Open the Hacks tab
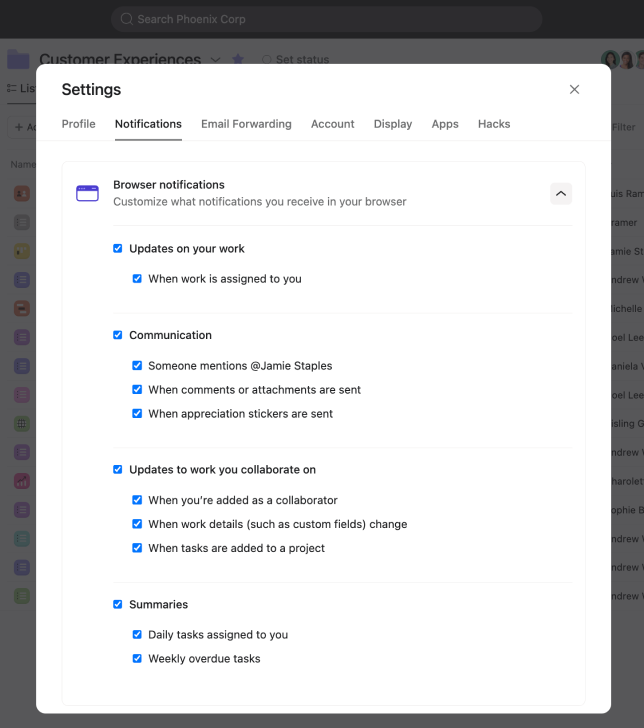The width and height of the screenshot is (644, 728). click(x=494, y=124)
